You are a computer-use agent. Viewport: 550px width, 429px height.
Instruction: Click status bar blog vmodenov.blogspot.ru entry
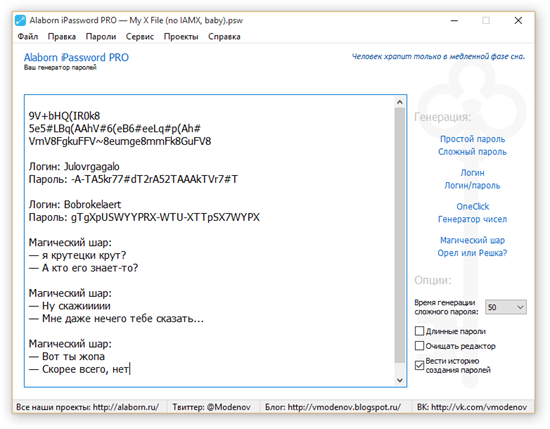click(333, 407)
